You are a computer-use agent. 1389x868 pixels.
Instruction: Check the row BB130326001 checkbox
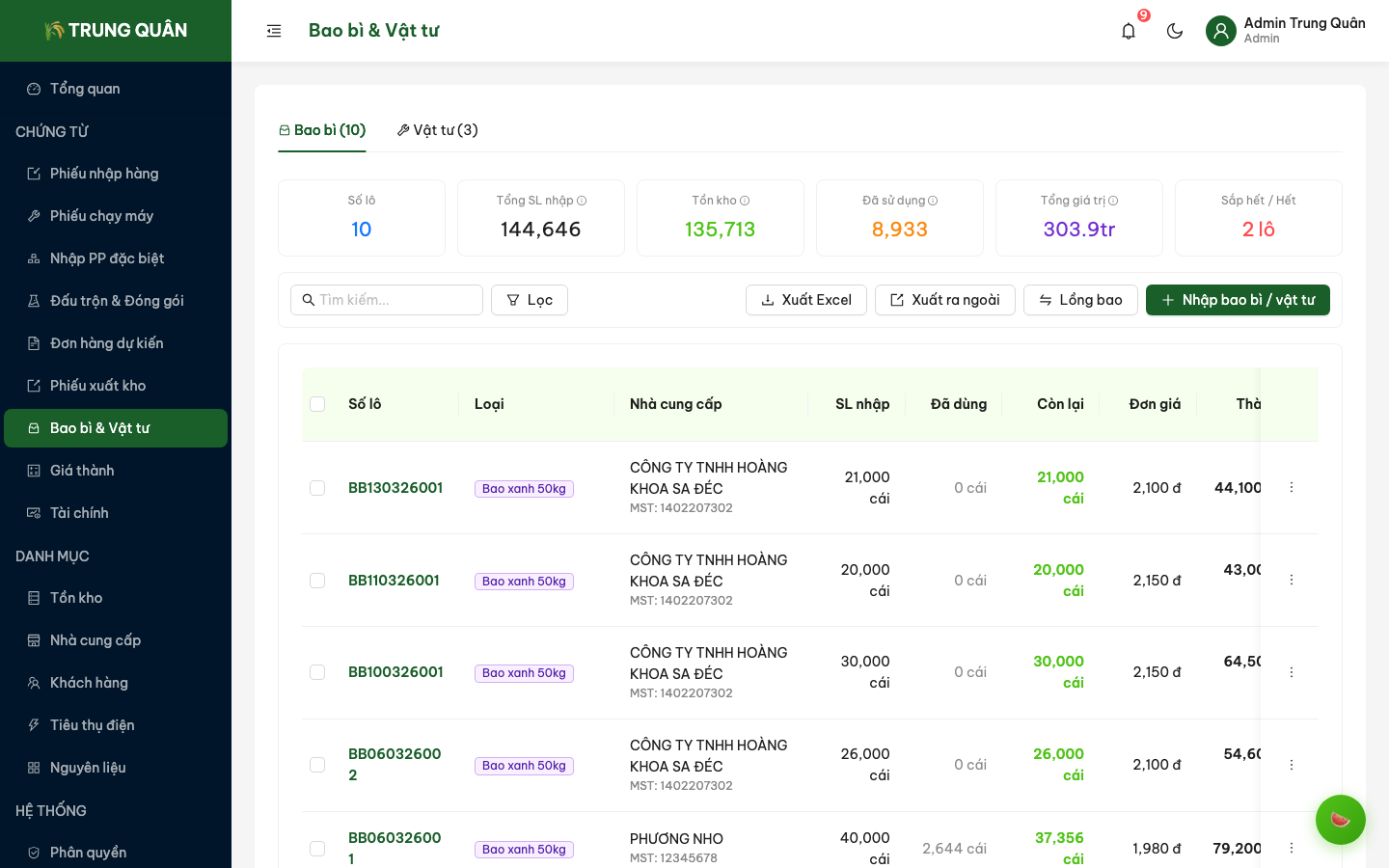(x=317, y=488)
